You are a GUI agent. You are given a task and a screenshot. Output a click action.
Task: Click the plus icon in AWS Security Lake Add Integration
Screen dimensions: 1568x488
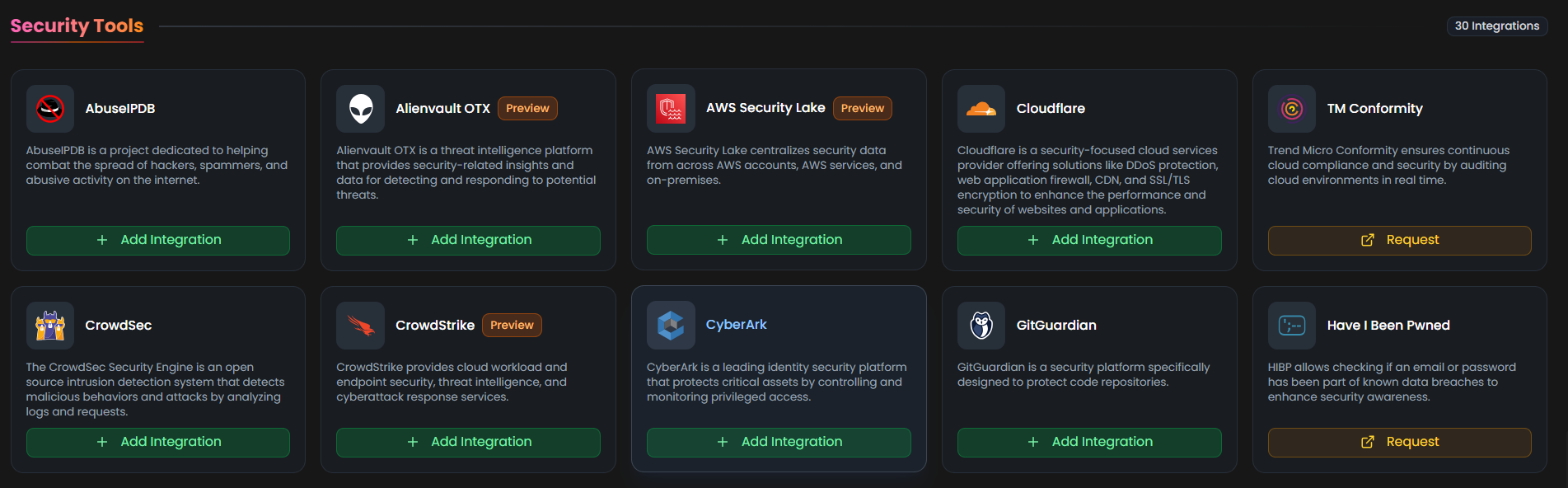(x=723, y=240)
